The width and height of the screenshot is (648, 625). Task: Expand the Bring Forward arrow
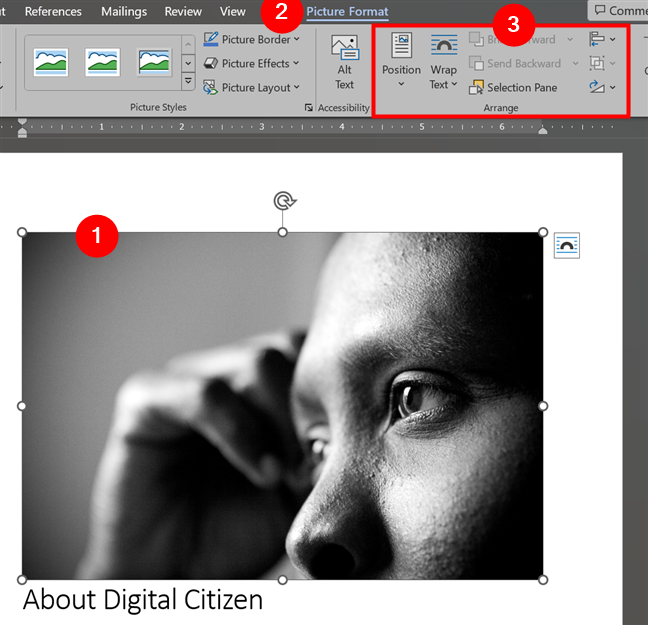pyautogui.click(x=570, y=39)
